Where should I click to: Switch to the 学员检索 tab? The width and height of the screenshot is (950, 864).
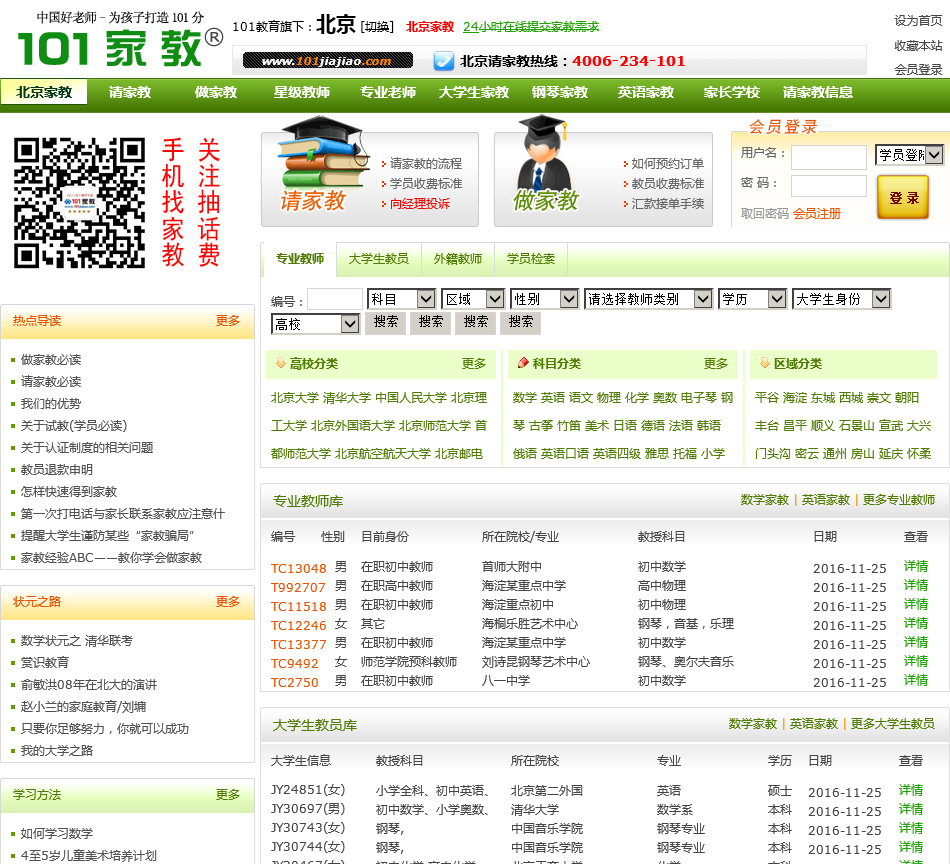531,259
